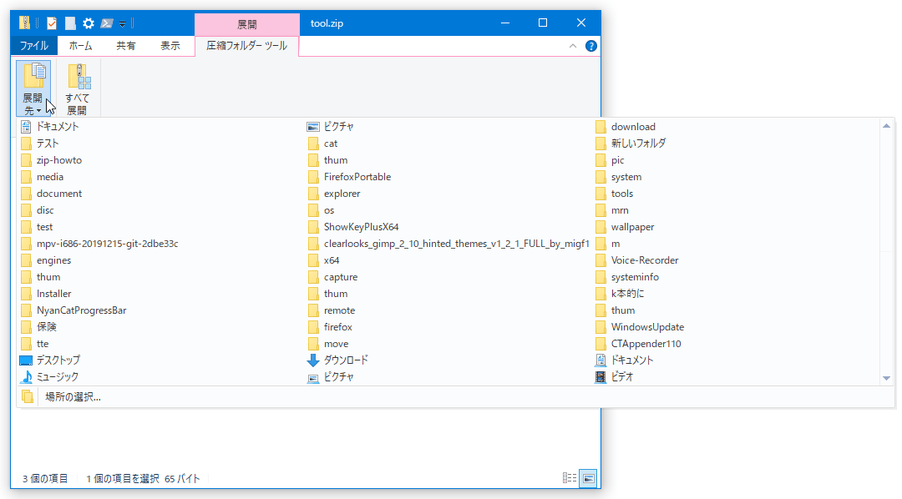This screenshot has width=902, height=499.
Task: Click the checkmark properties quick access icon
Action: pos(52,23)
